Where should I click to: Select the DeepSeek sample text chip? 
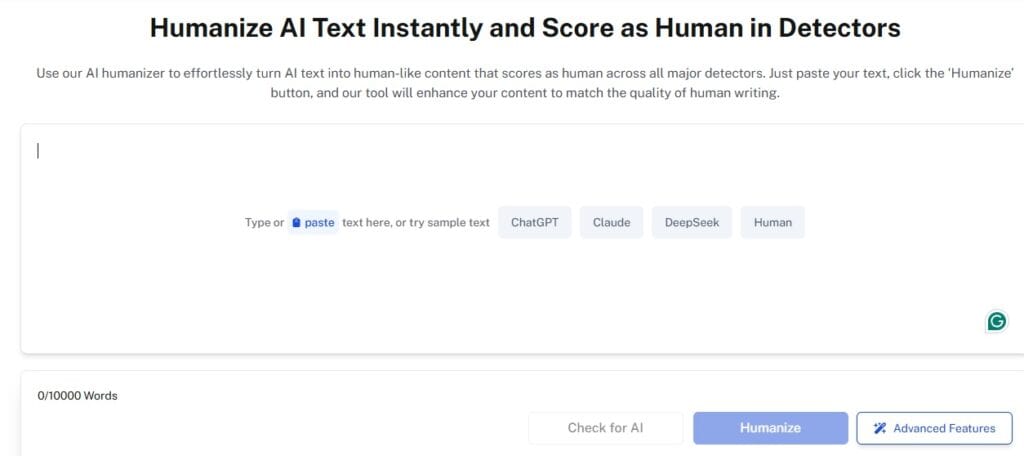pos(692,222)
